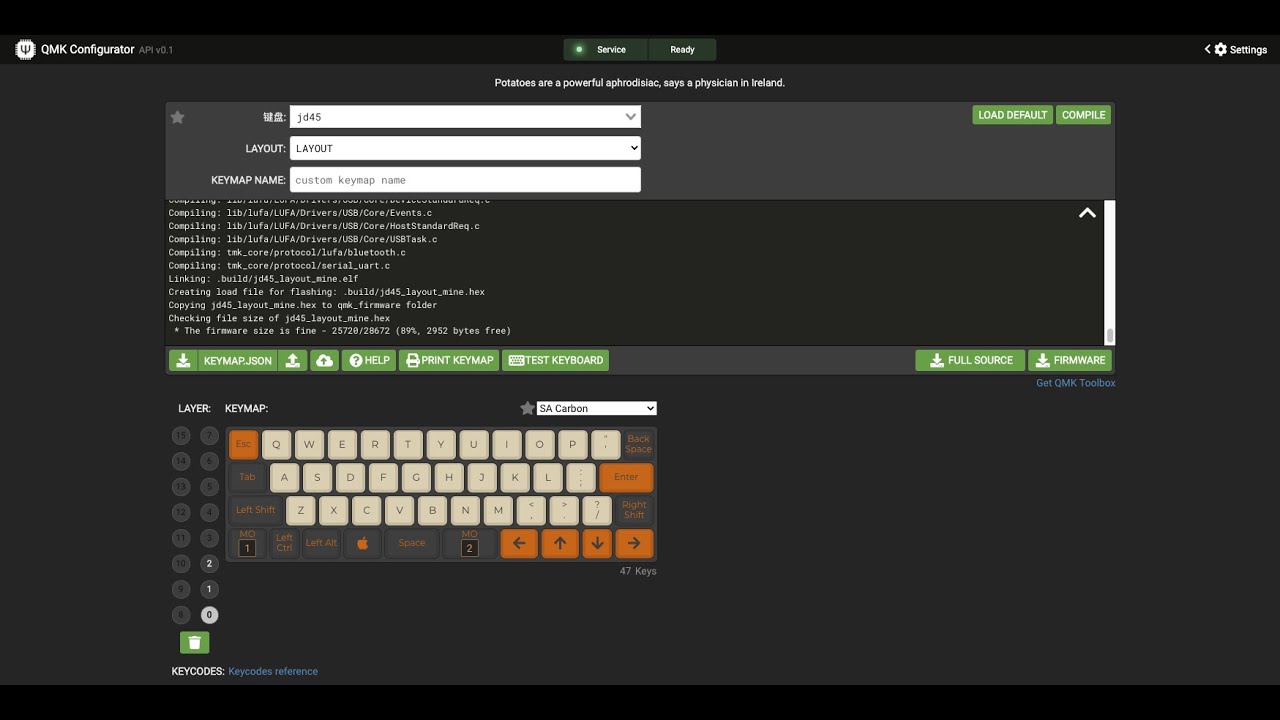Select the up arrow key on keymap
The image size is (1280, 720).
tap(560, 543)
